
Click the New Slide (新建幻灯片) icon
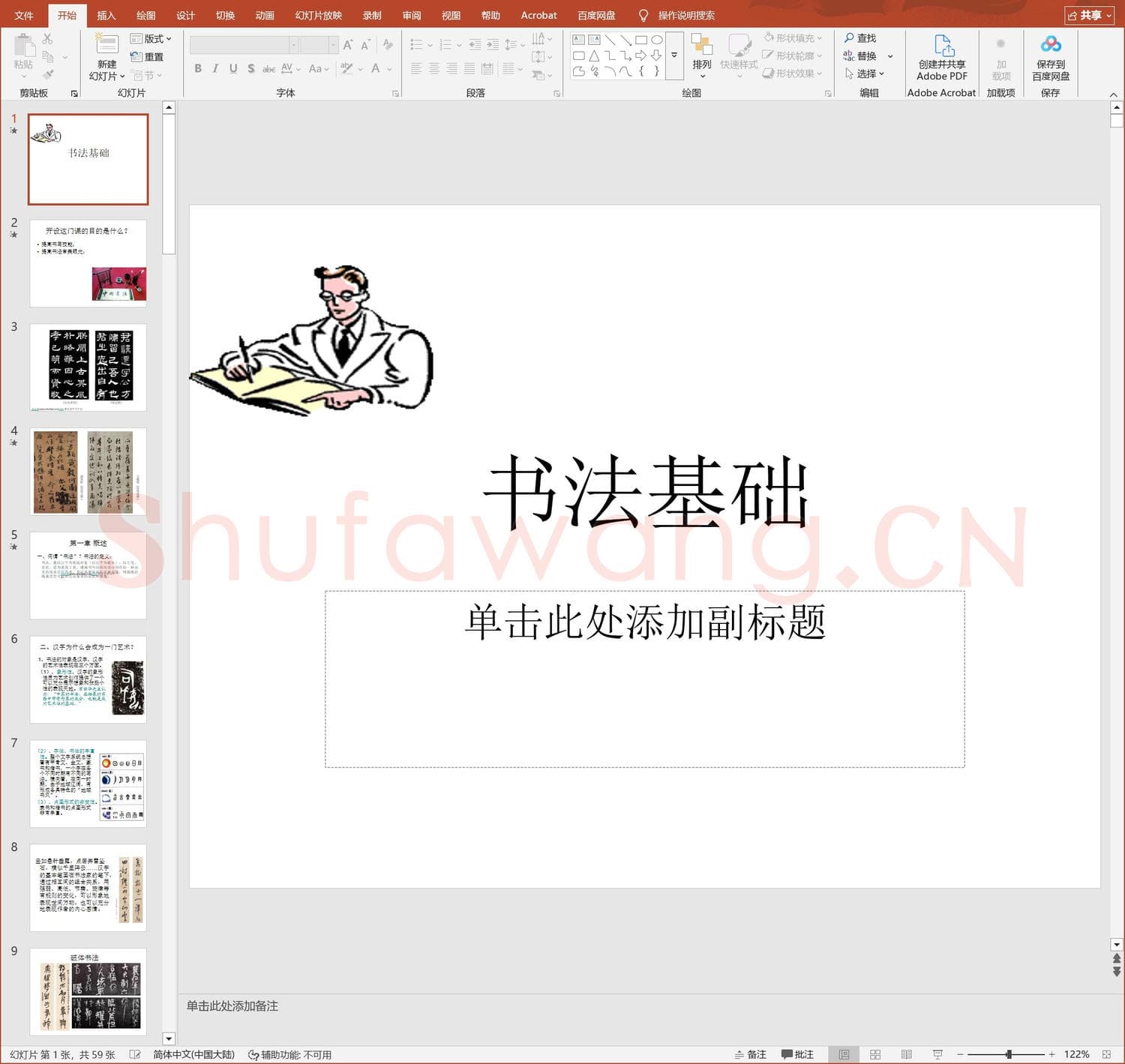106,44
